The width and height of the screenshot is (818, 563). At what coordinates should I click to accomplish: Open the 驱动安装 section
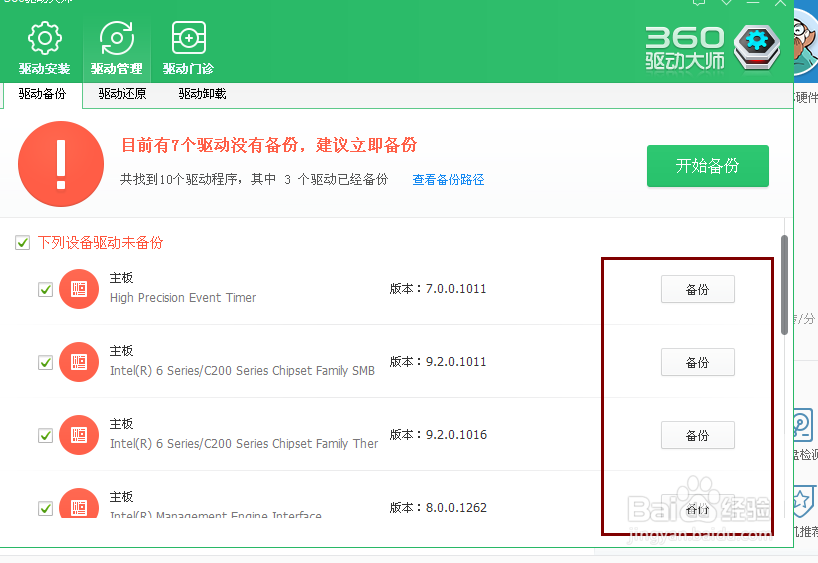(44, 49)
